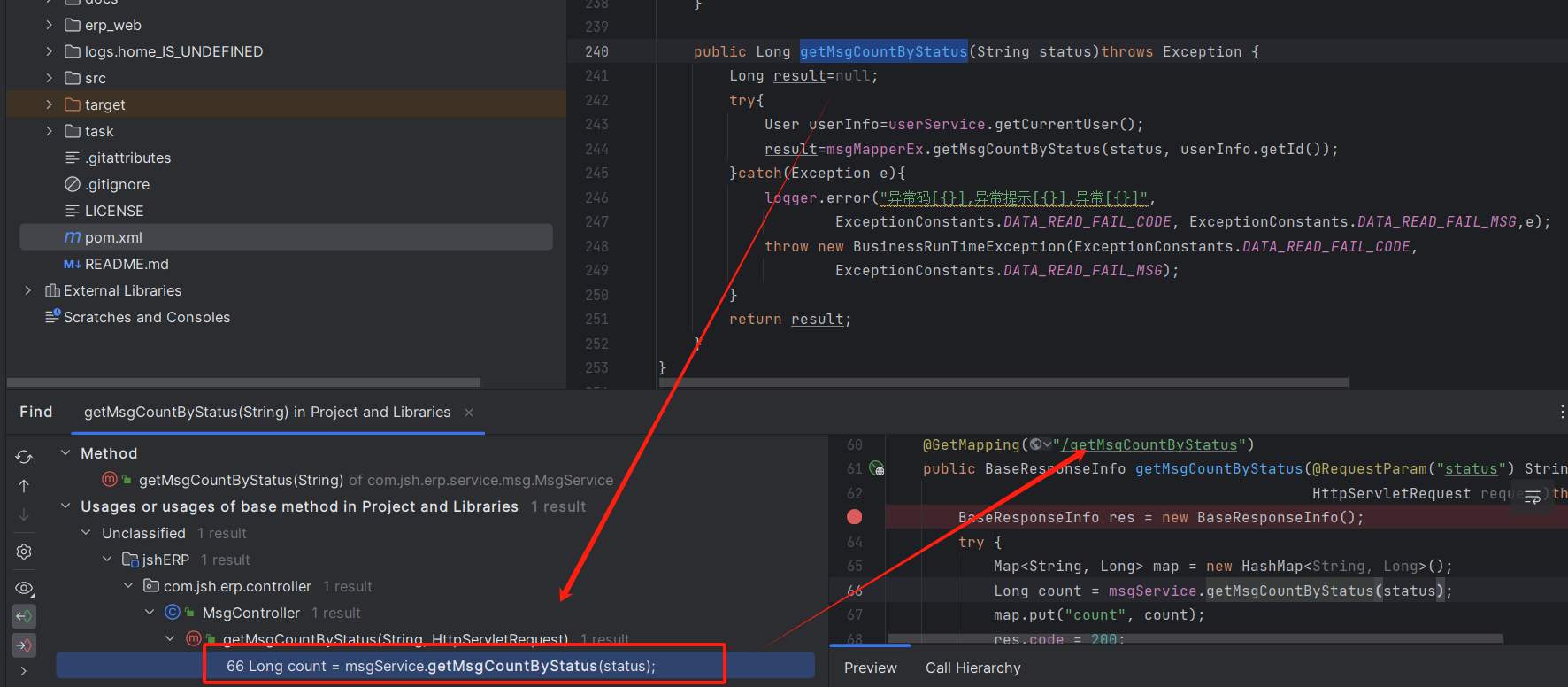Collapse MsgController results node
Viewport: 1568px width, 687px height.
[150, 612]
